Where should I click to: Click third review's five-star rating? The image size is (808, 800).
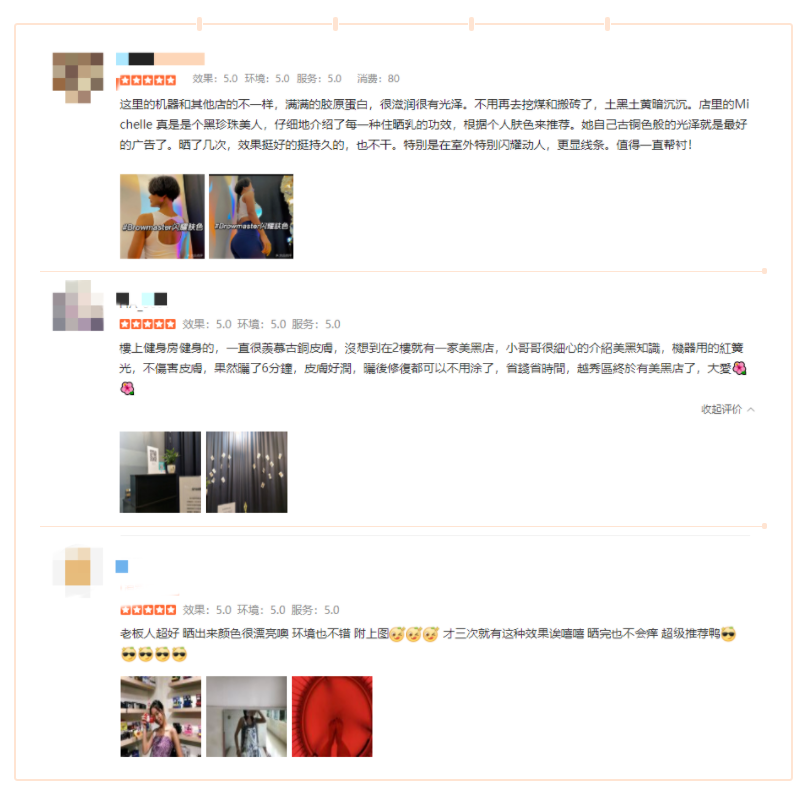148,610
